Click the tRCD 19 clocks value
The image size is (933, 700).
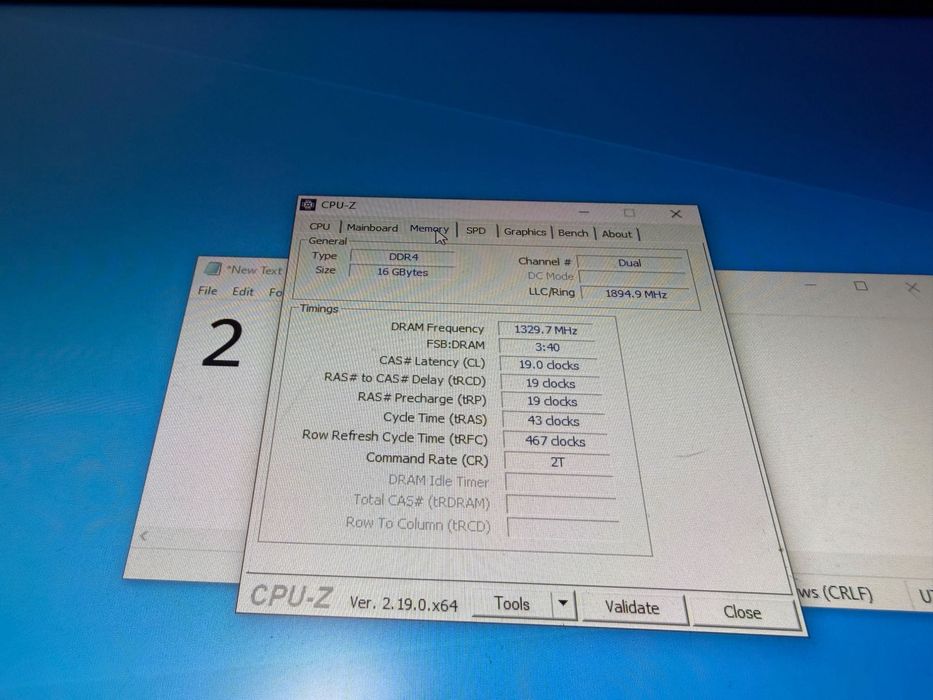point(550,383)
